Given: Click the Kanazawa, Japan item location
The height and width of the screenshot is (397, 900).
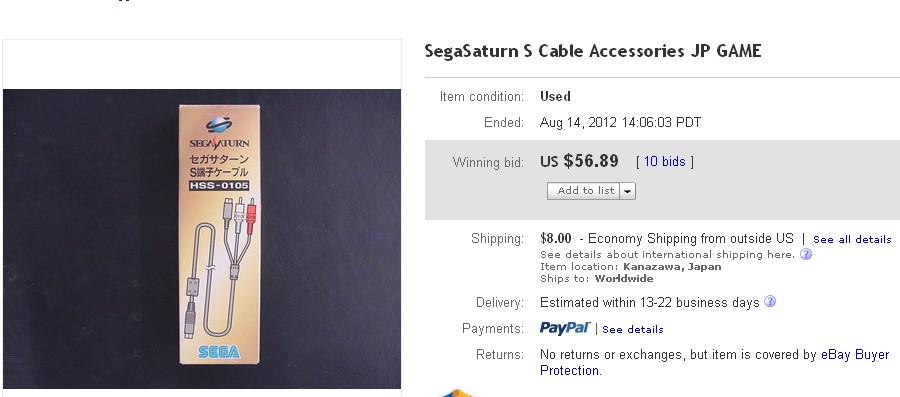Looking at the screenshot, I should [672, 267].
